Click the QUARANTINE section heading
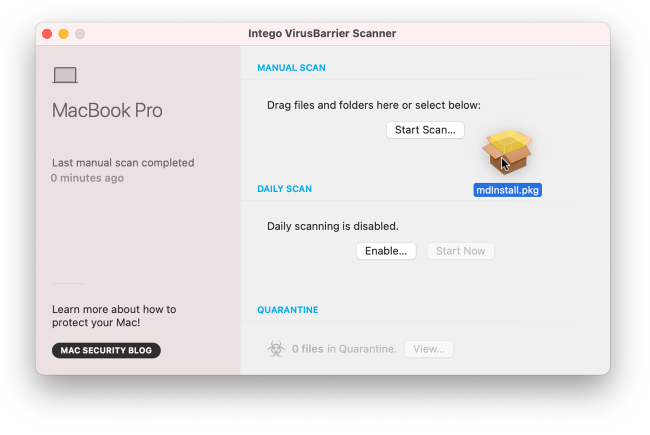Image resolution: width=650 pixels, height=435 pixels. coord(288,310)
